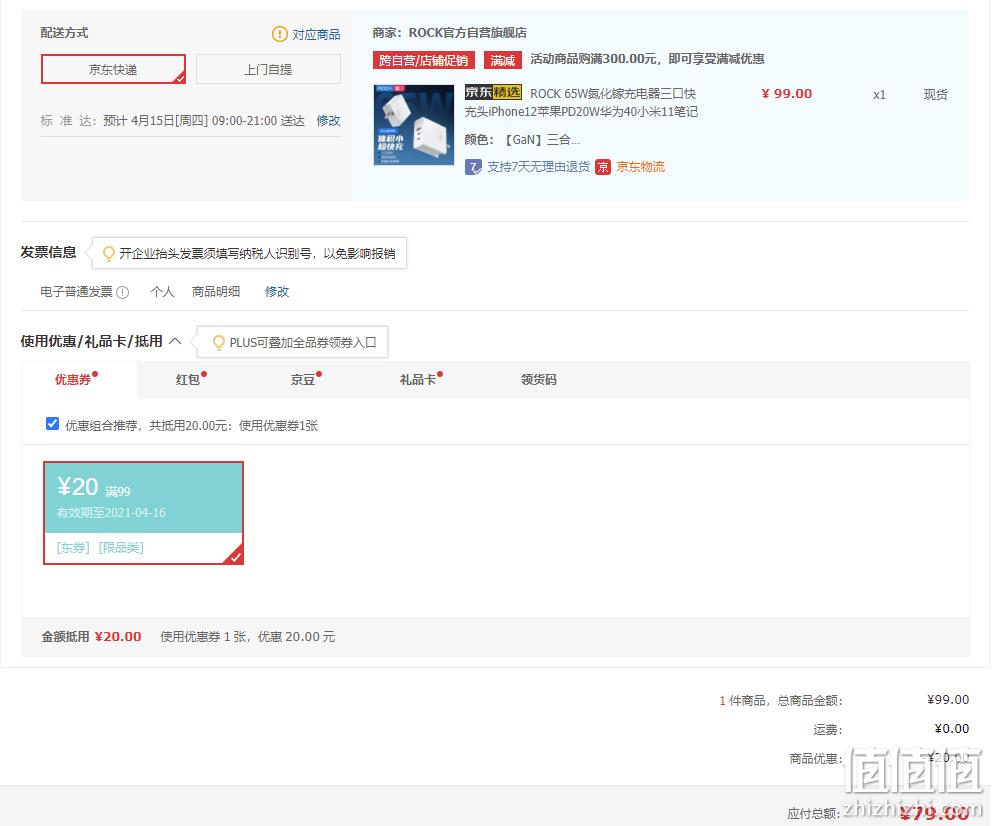Click the 运费 ¥0.00 value

pyautogui.click(x=952, y=729)
